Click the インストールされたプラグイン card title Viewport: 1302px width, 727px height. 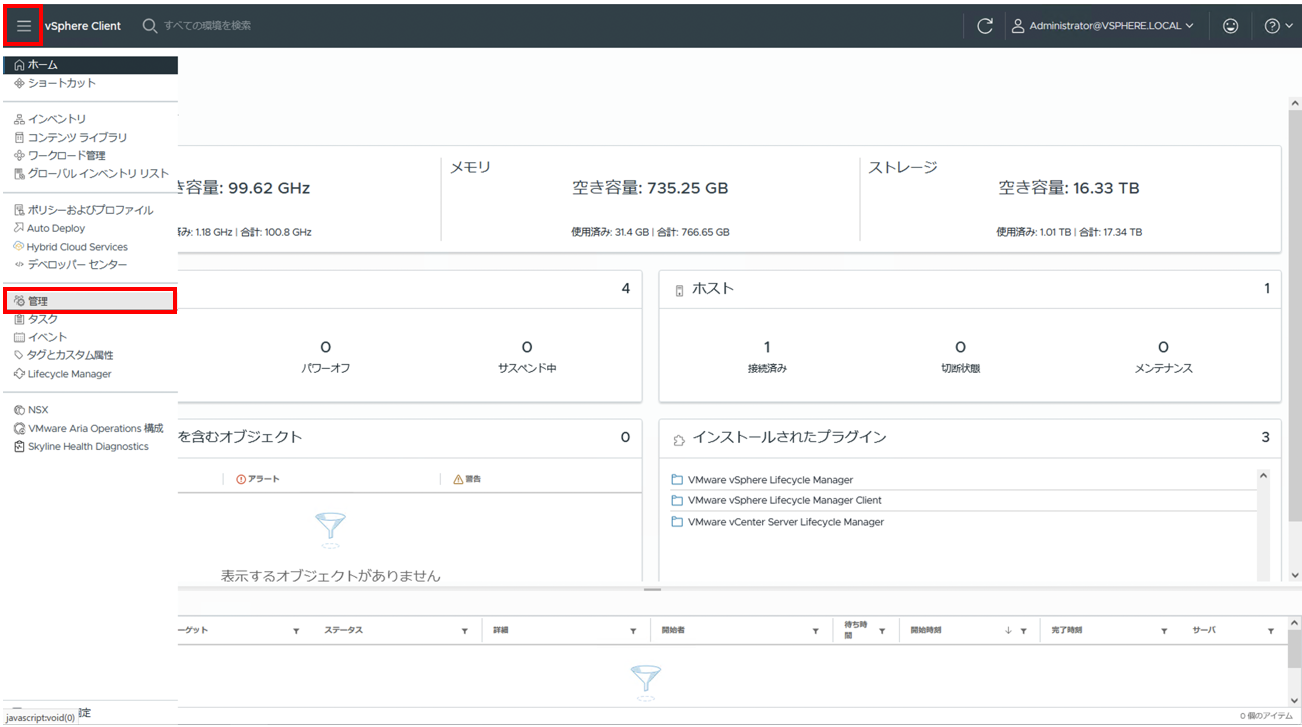click(x=789, y=437)
